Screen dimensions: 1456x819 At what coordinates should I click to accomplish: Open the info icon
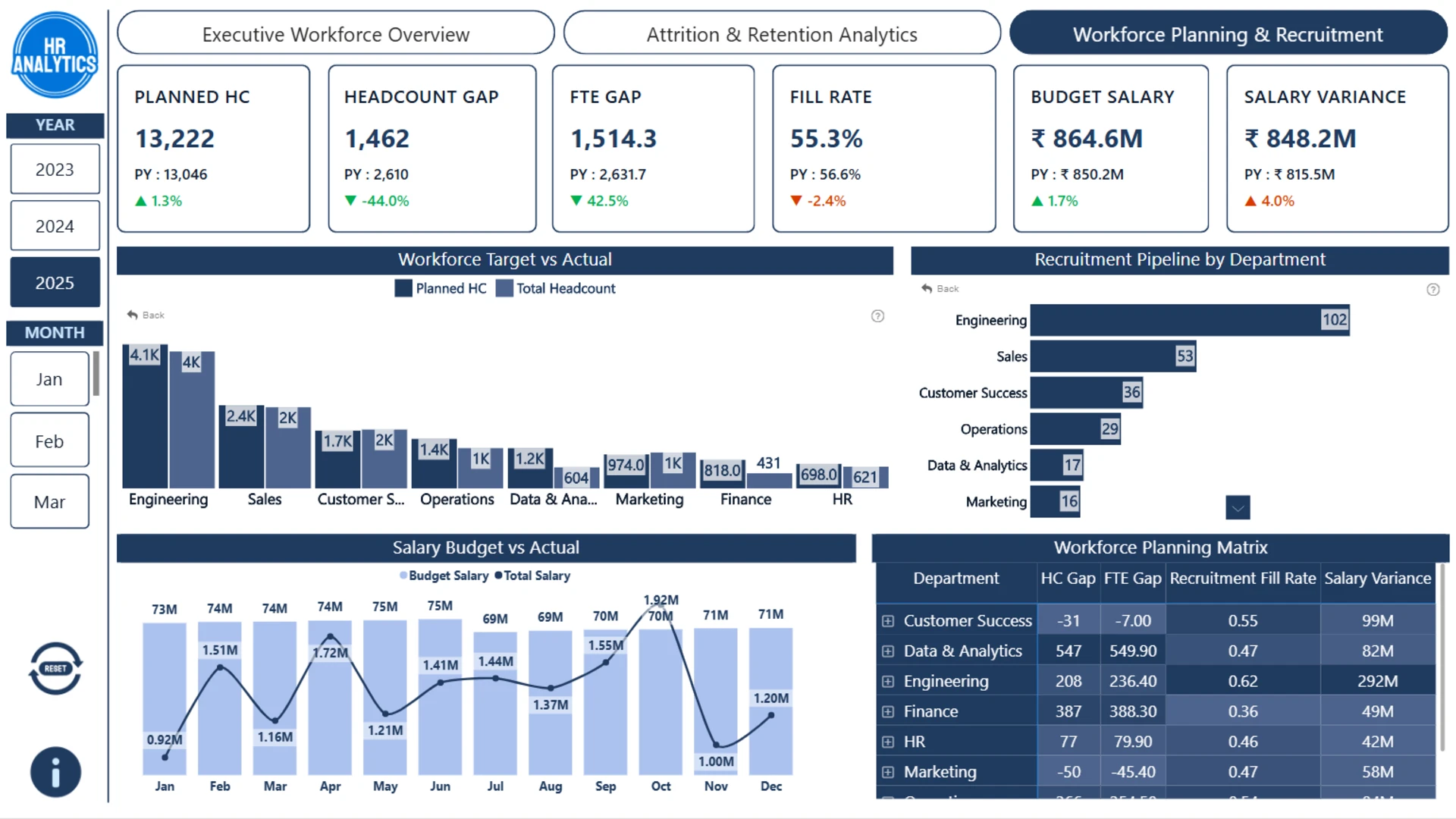coord(55,772)
